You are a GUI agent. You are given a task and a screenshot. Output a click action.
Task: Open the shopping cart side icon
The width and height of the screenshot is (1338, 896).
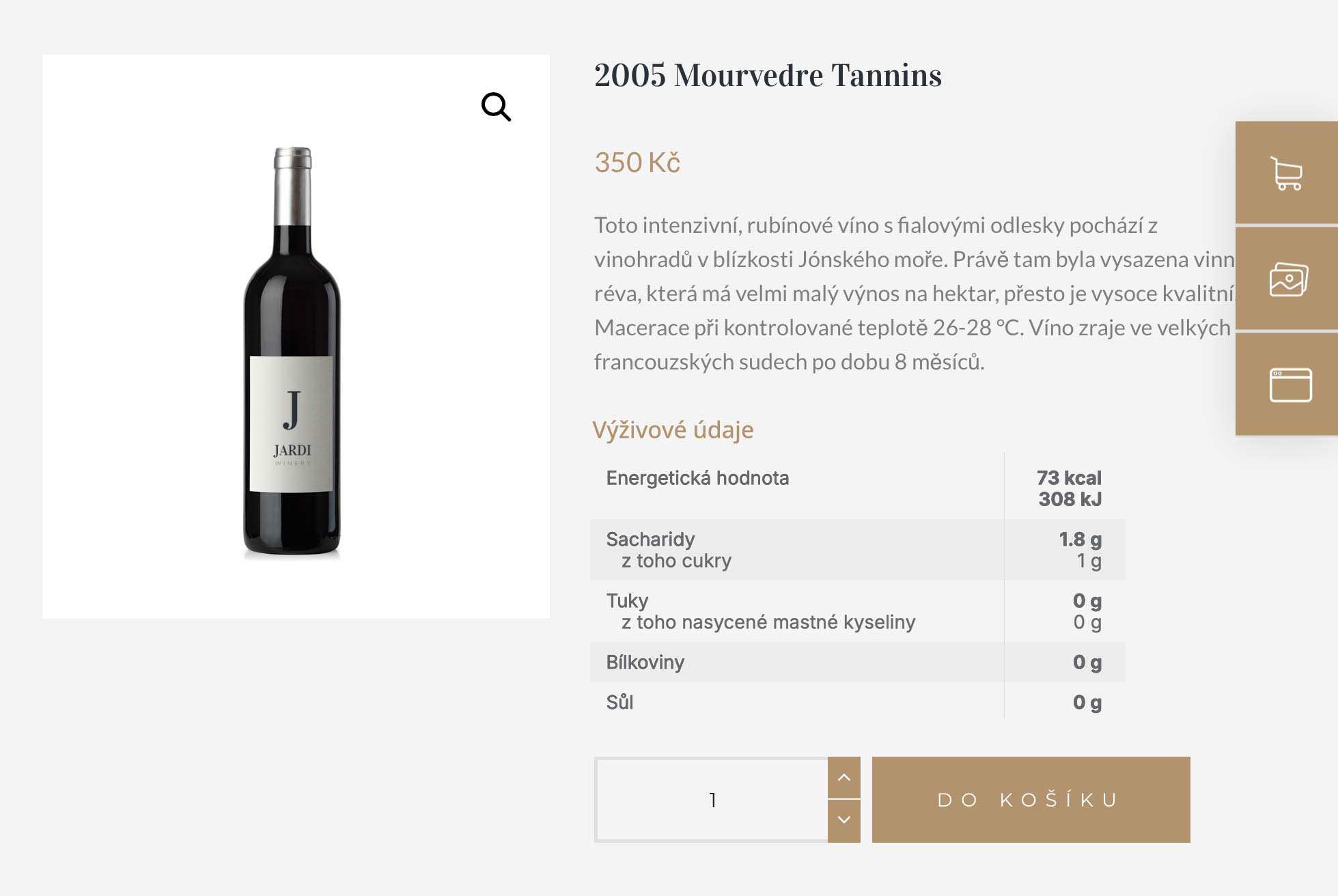pyautogui.click(x=1287, y=173)
